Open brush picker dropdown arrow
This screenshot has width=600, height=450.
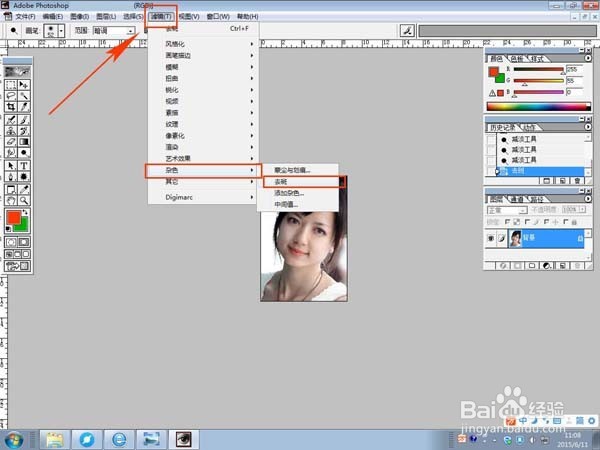(x=61, y=31)
